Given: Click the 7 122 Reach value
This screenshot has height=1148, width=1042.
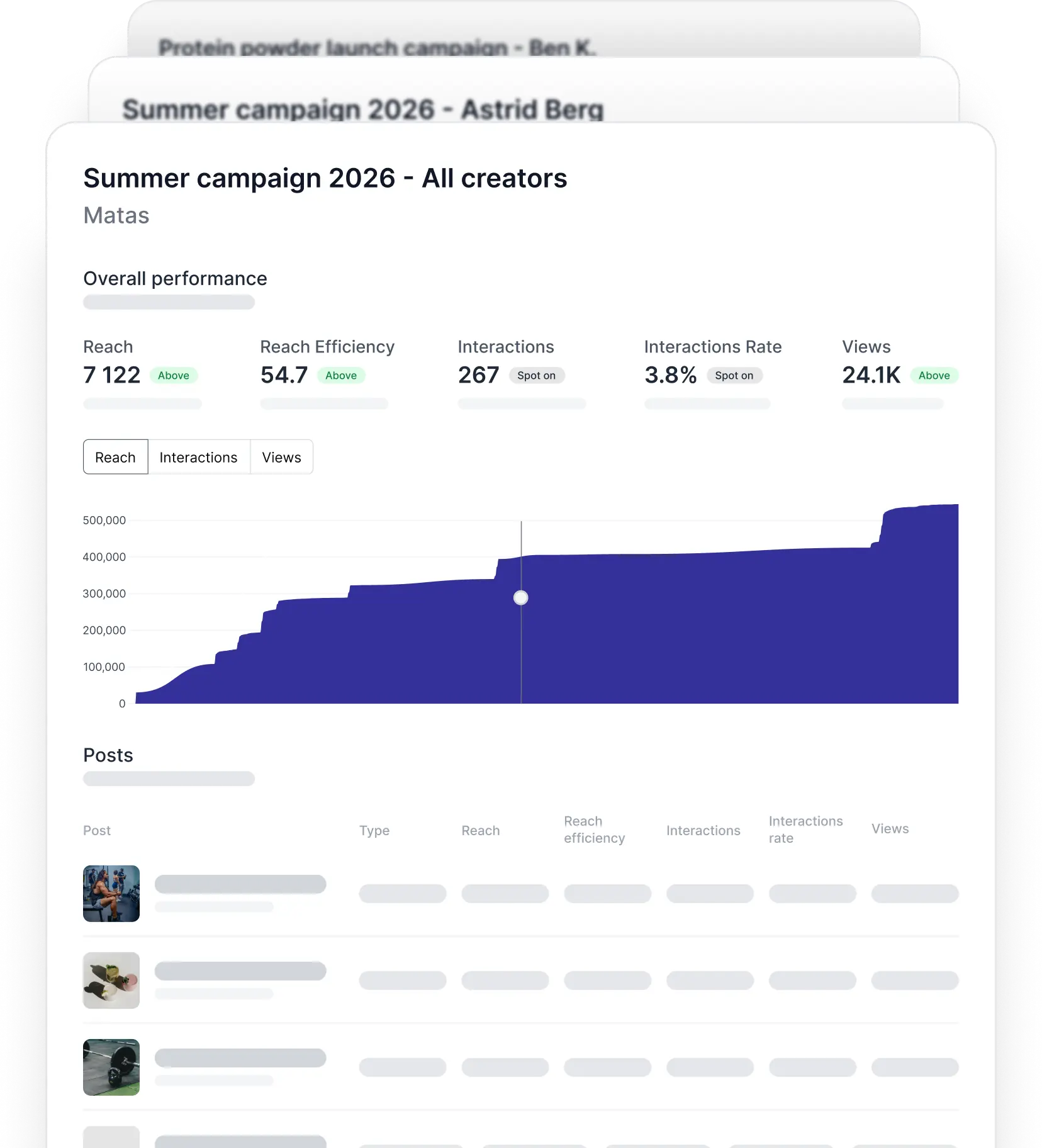Looking at the screenshot, I should pos(112,375).
